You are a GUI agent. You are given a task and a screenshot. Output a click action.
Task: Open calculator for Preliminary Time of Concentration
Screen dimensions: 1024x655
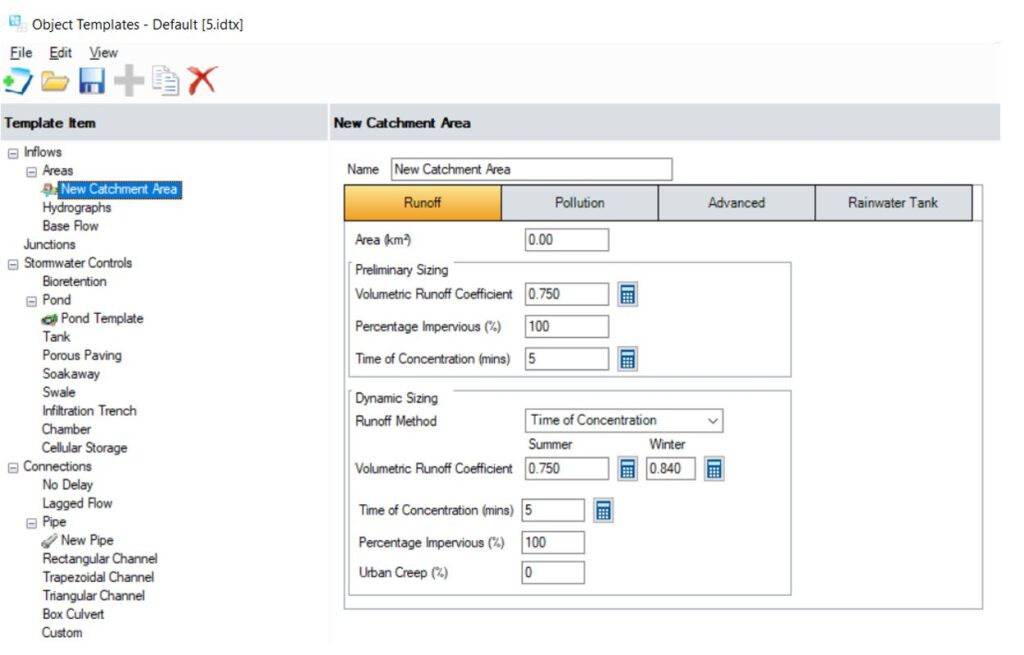(628, 359)
